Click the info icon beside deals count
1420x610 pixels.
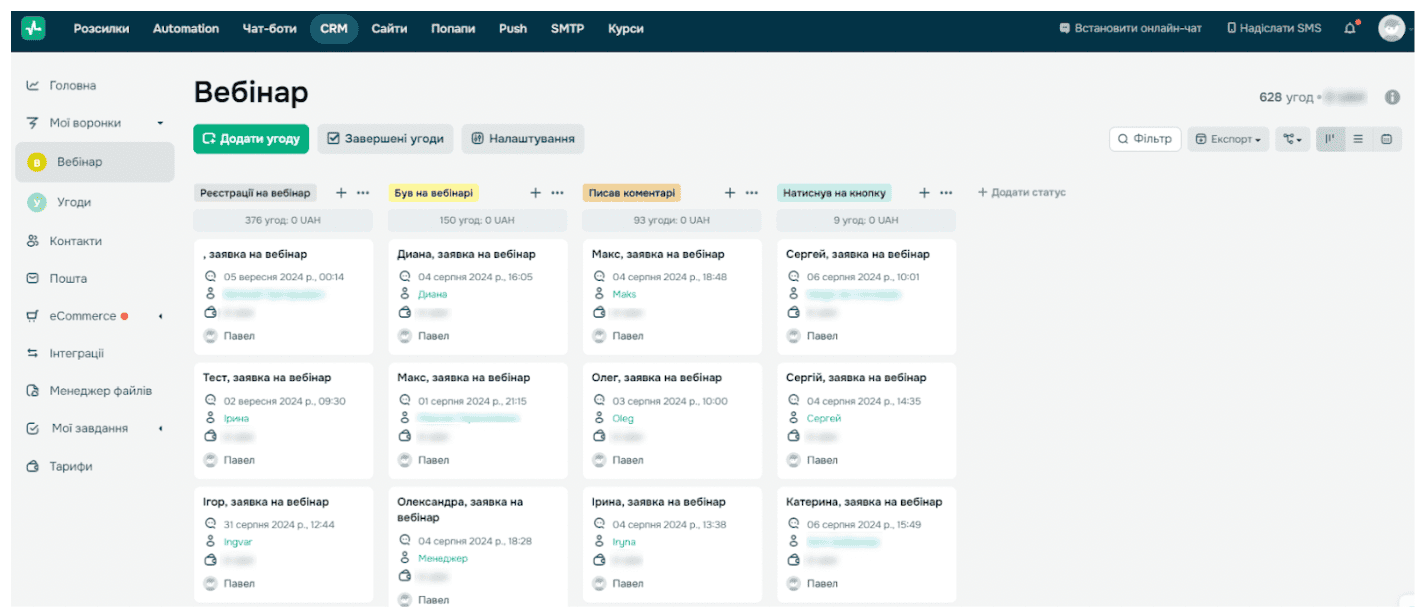pyautogui.click(x=1391, y=97)
